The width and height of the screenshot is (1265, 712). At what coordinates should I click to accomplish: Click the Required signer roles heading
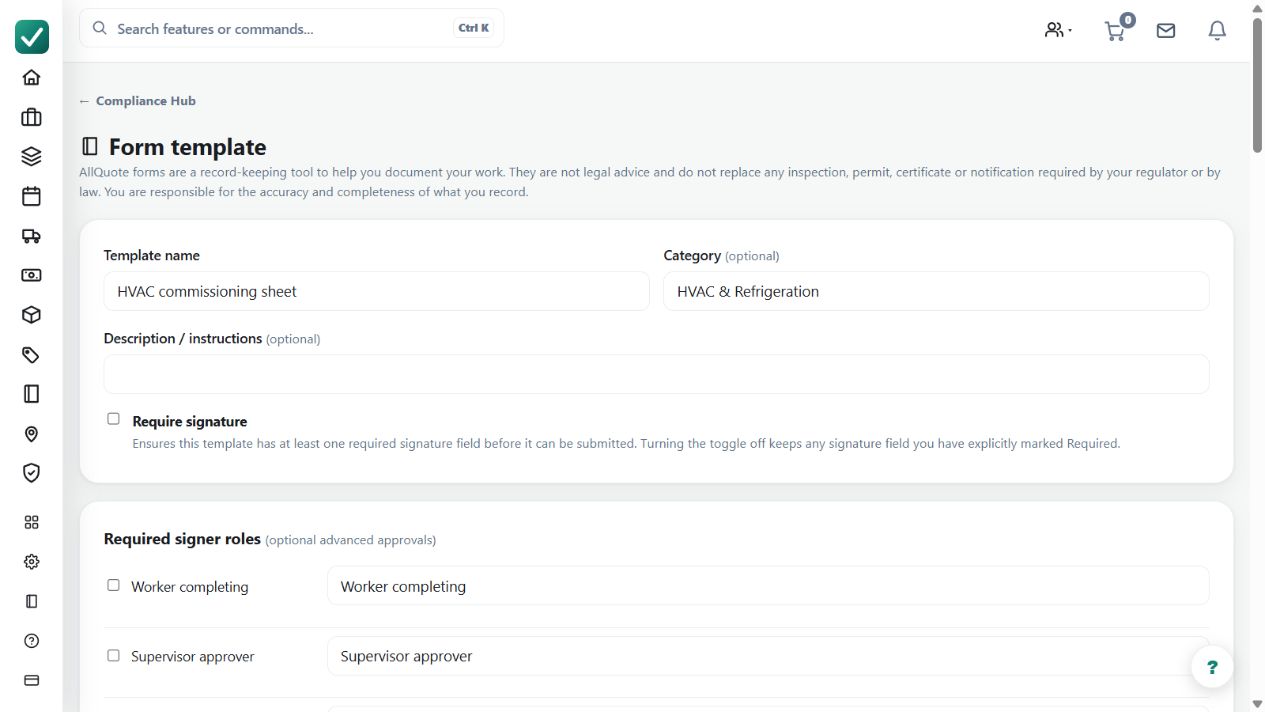pyautogui.click(x=182, y=539)
